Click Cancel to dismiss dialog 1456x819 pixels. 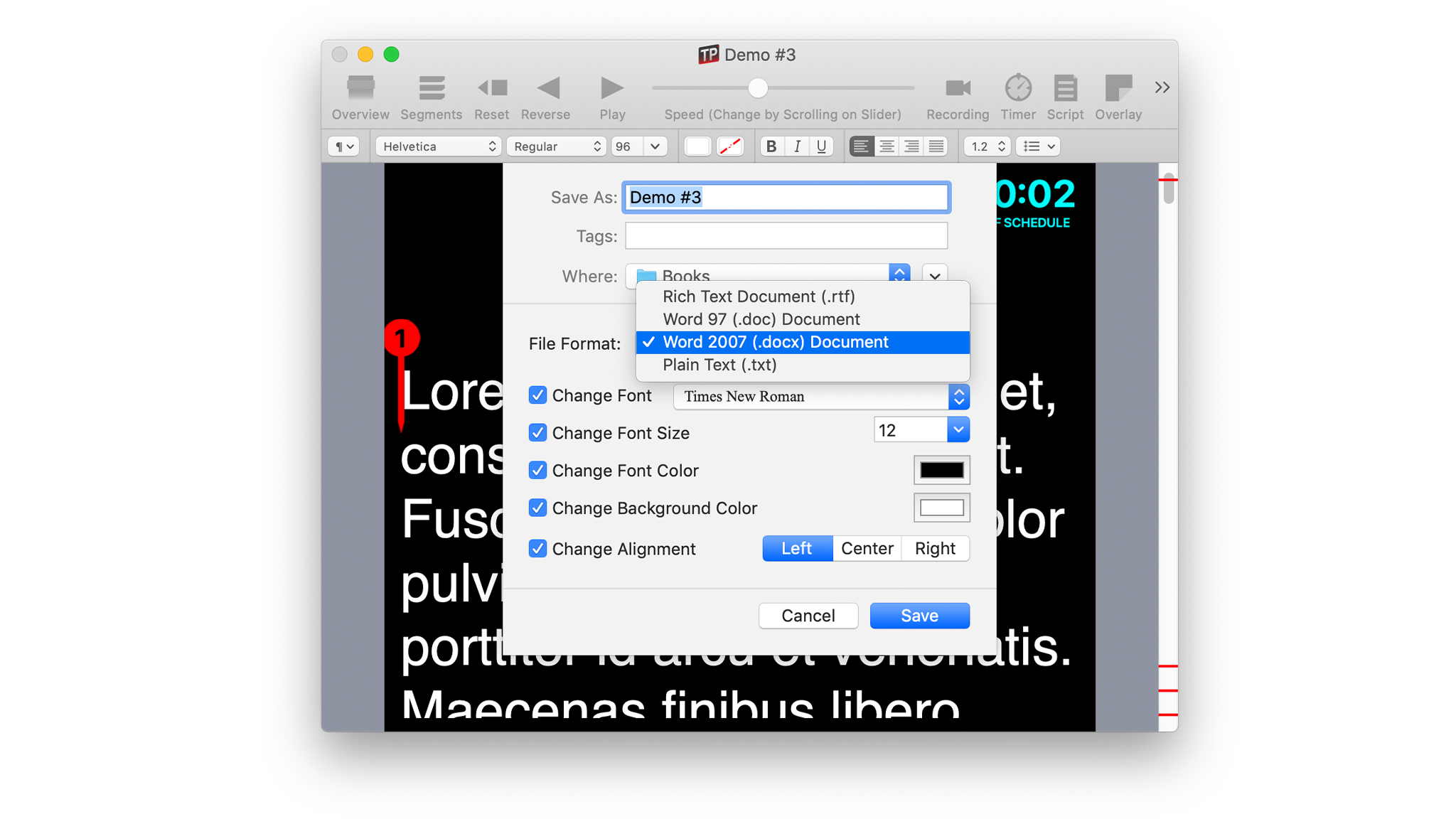pos(808,615)
